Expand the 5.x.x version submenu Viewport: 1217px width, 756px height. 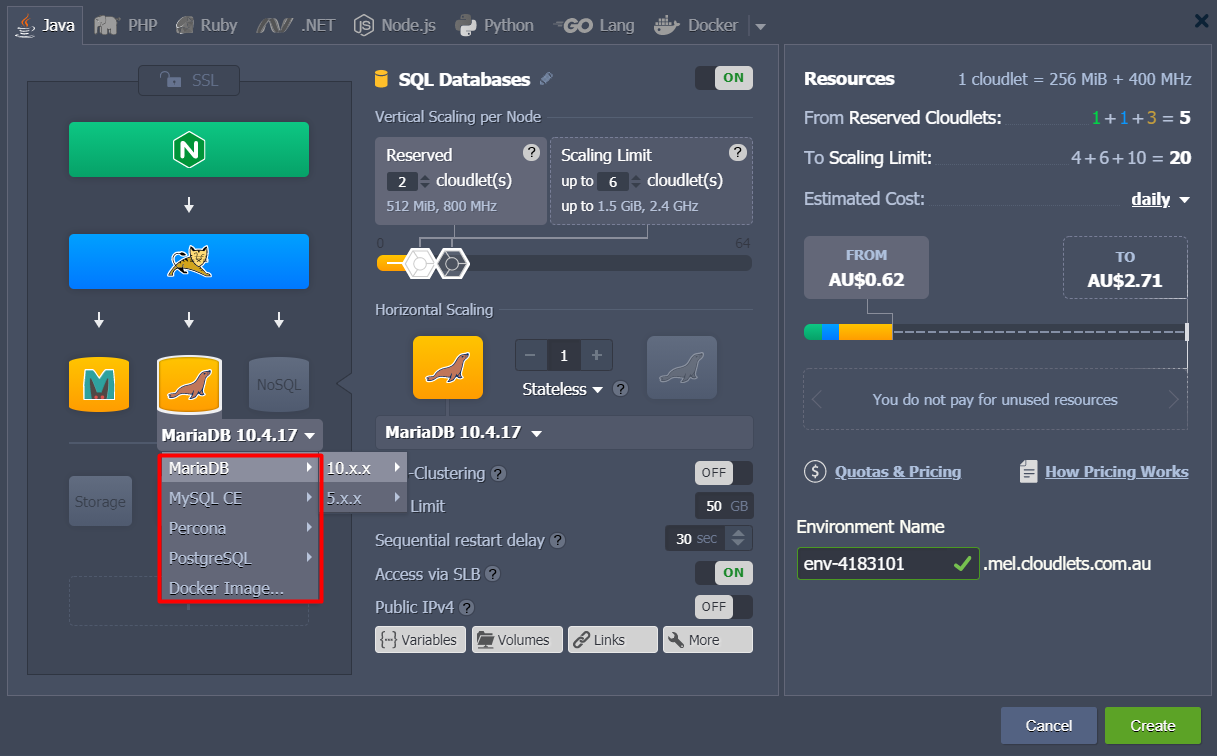click(x=365, y=498)
